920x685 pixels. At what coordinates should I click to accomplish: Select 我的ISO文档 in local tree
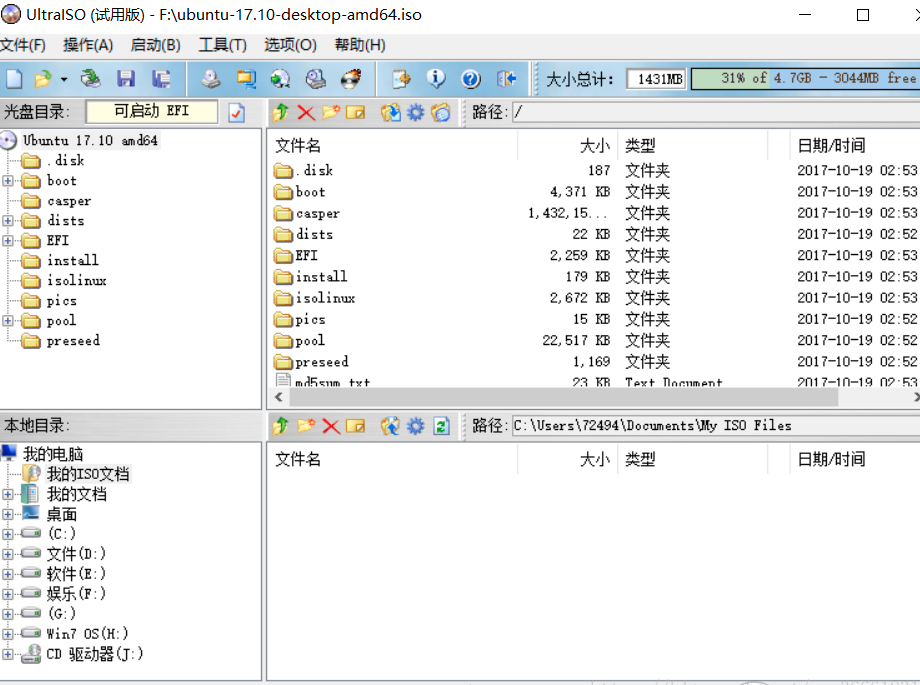[88, 474]
